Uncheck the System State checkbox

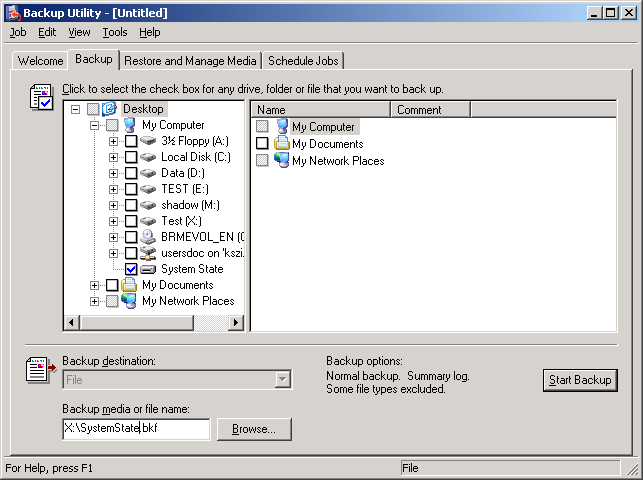coord(131,269)
